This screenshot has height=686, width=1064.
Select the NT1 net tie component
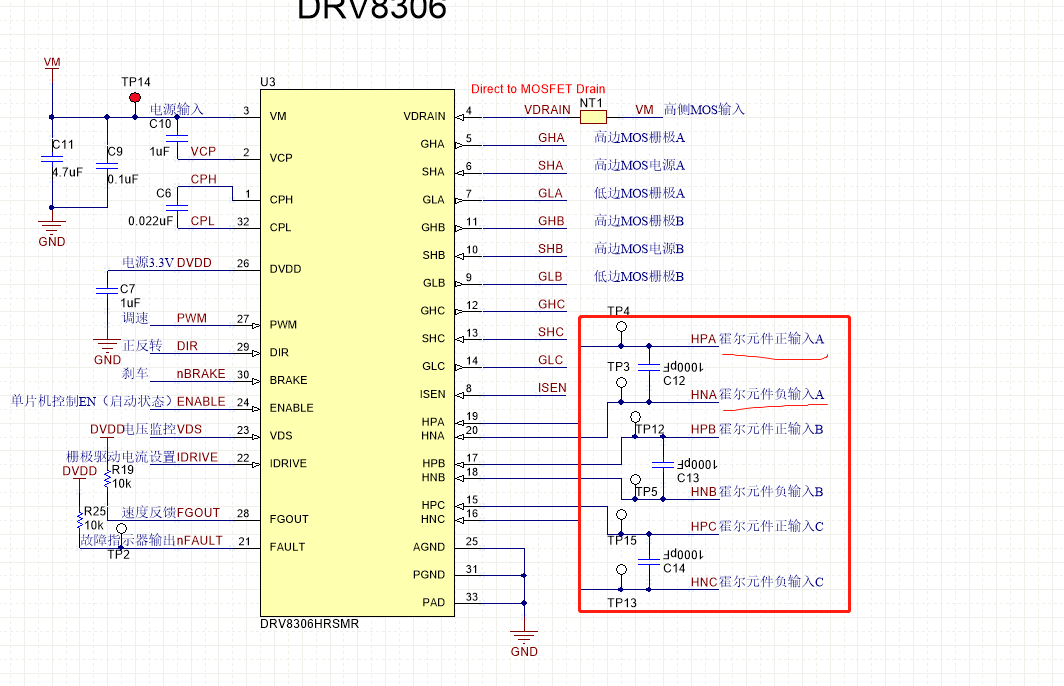click(x=593, y=117)
